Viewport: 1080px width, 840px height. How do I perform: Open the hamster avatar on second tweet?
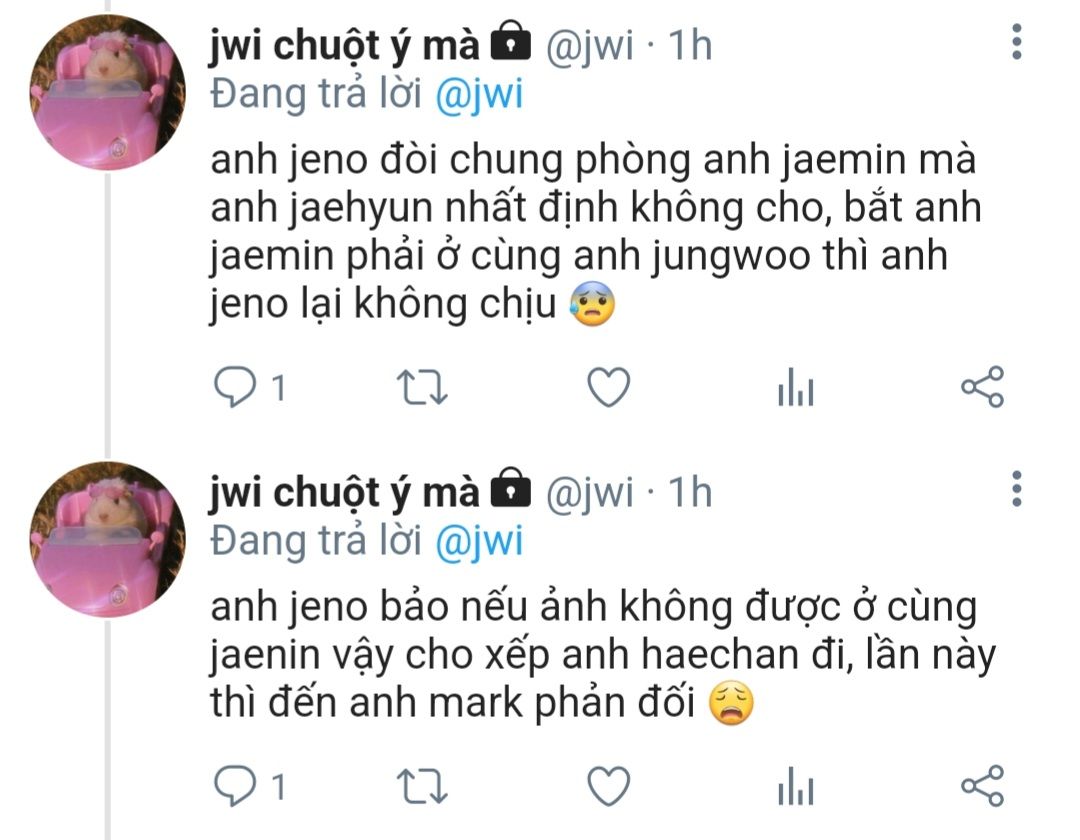107,540
